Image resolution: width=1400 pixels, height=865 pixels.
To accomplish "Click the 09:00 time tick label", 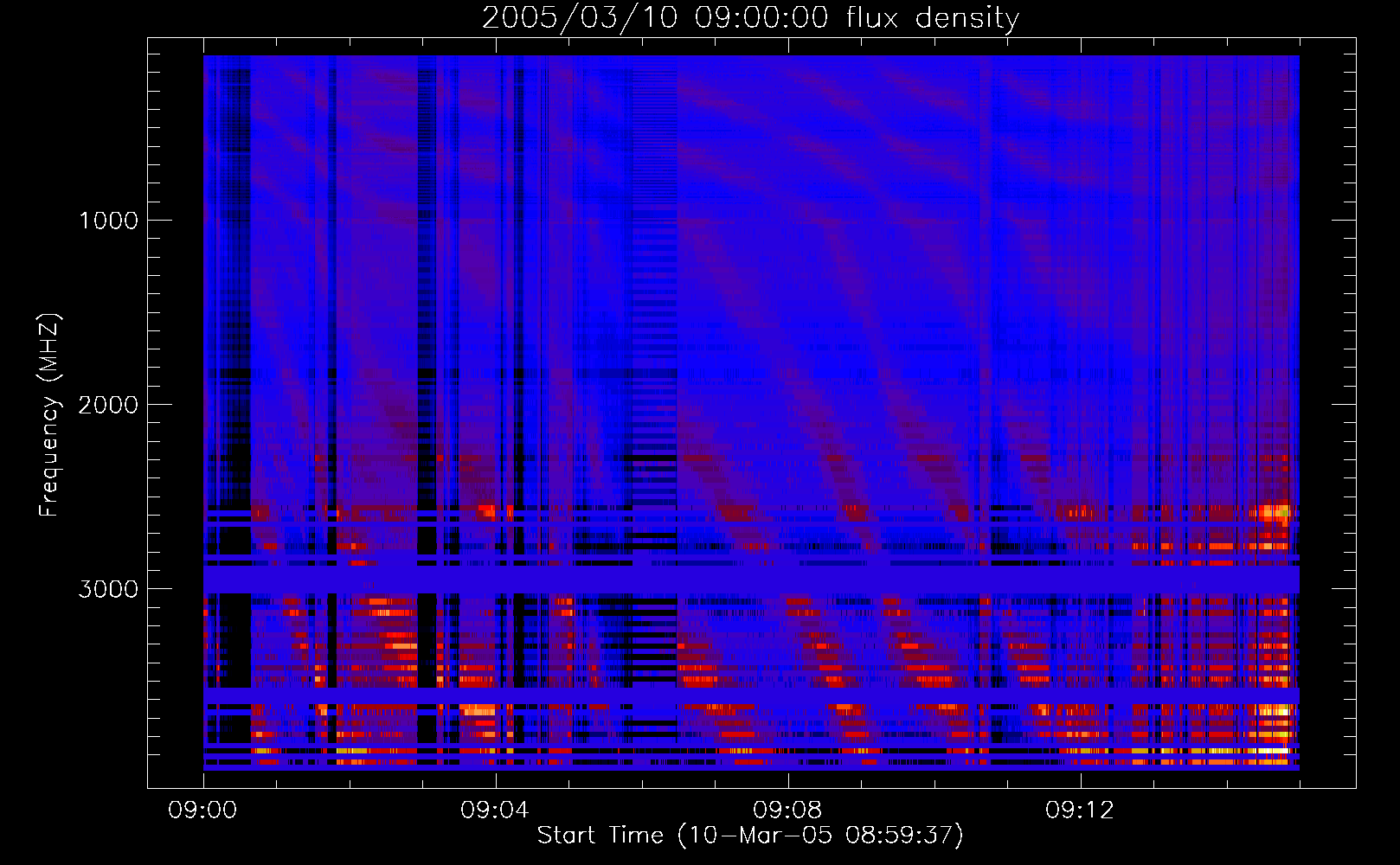I will (202, 811).
